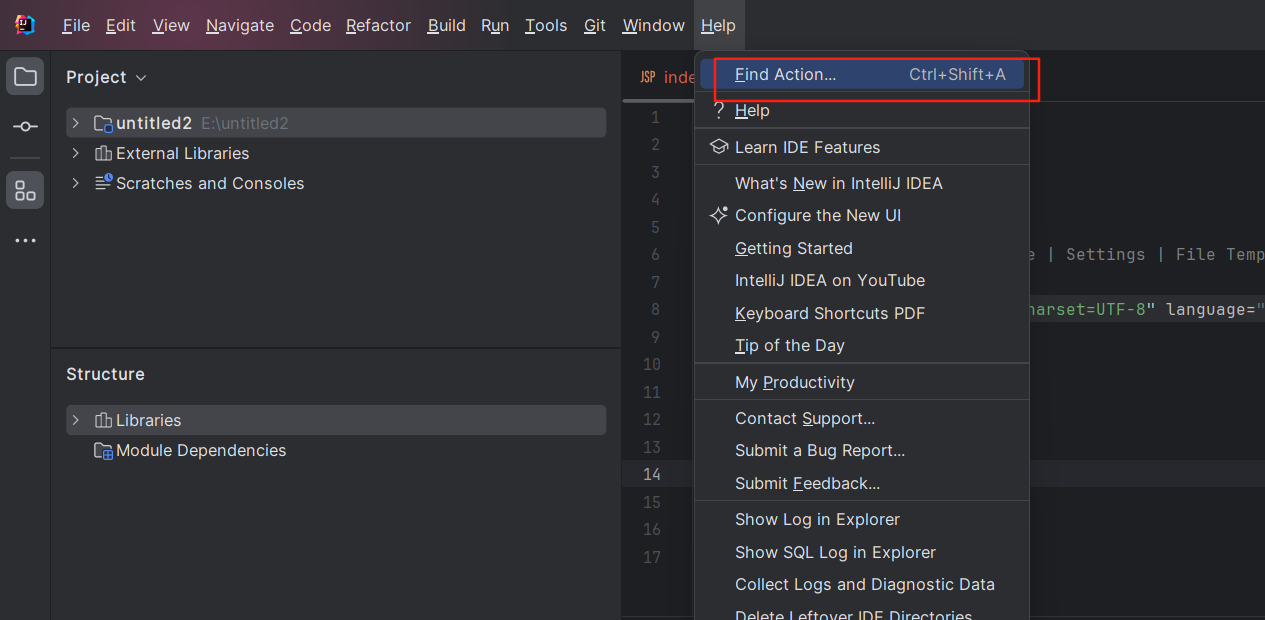The width and height of the screenshot is (1265, 620).
Task: Select Learn IDE Features
Action: 862,147
